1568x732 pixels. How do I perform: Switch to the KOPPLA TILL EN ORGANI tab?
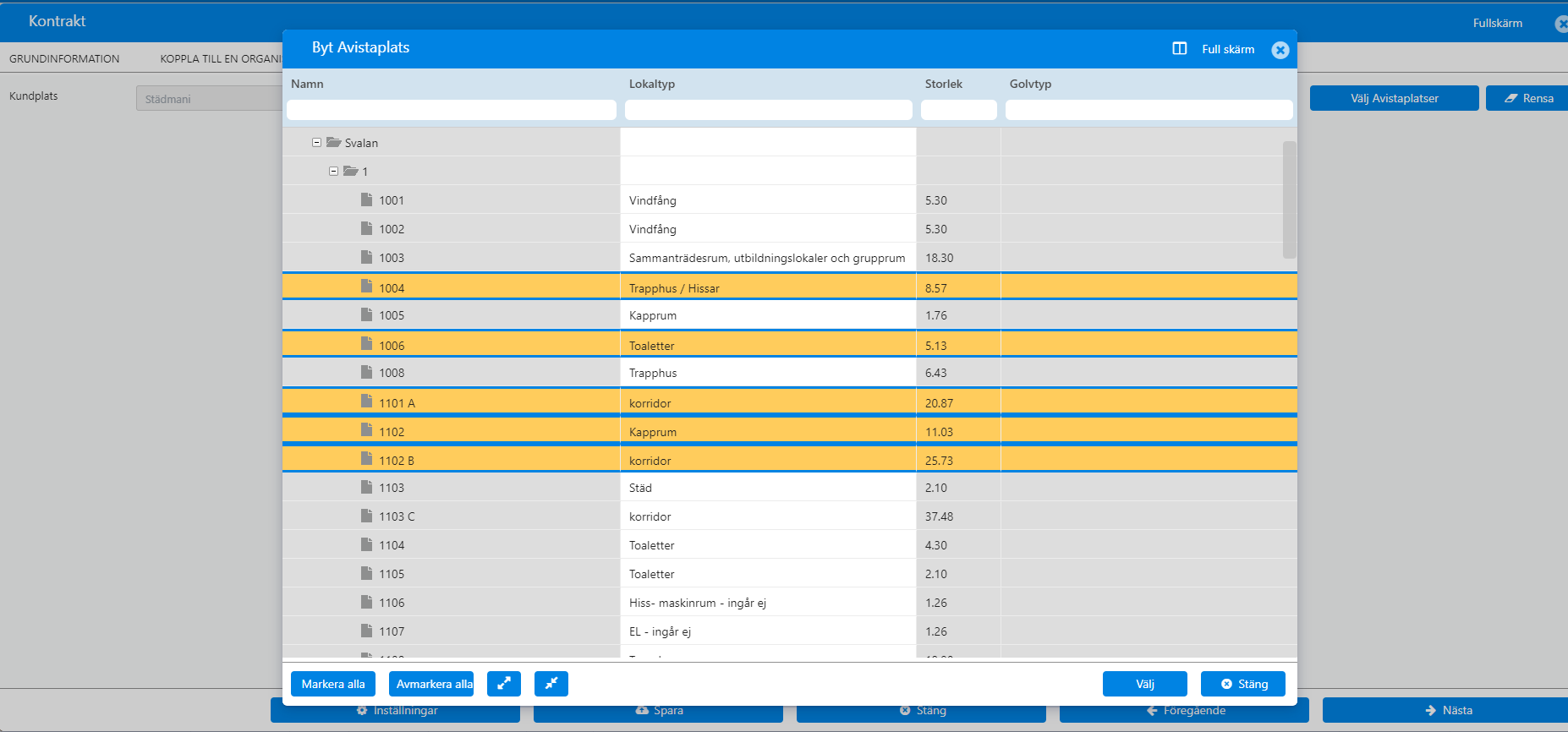click(x=221, y=58)
